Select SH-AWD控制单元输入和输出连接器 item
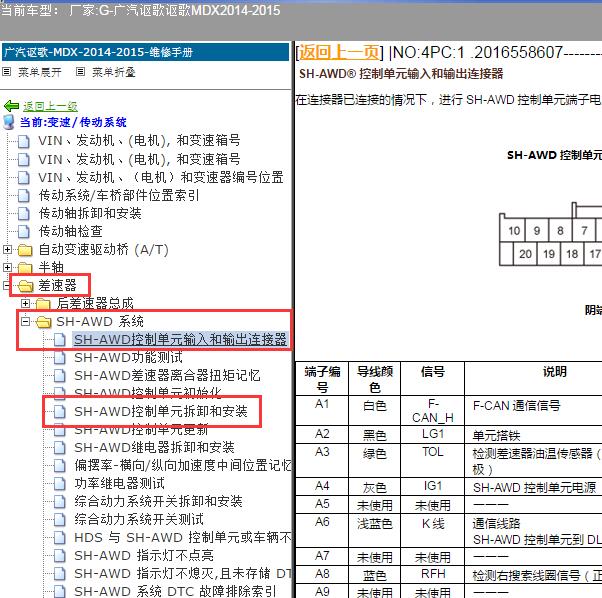This screenshot has width=602, height=598. coord(180,340)
